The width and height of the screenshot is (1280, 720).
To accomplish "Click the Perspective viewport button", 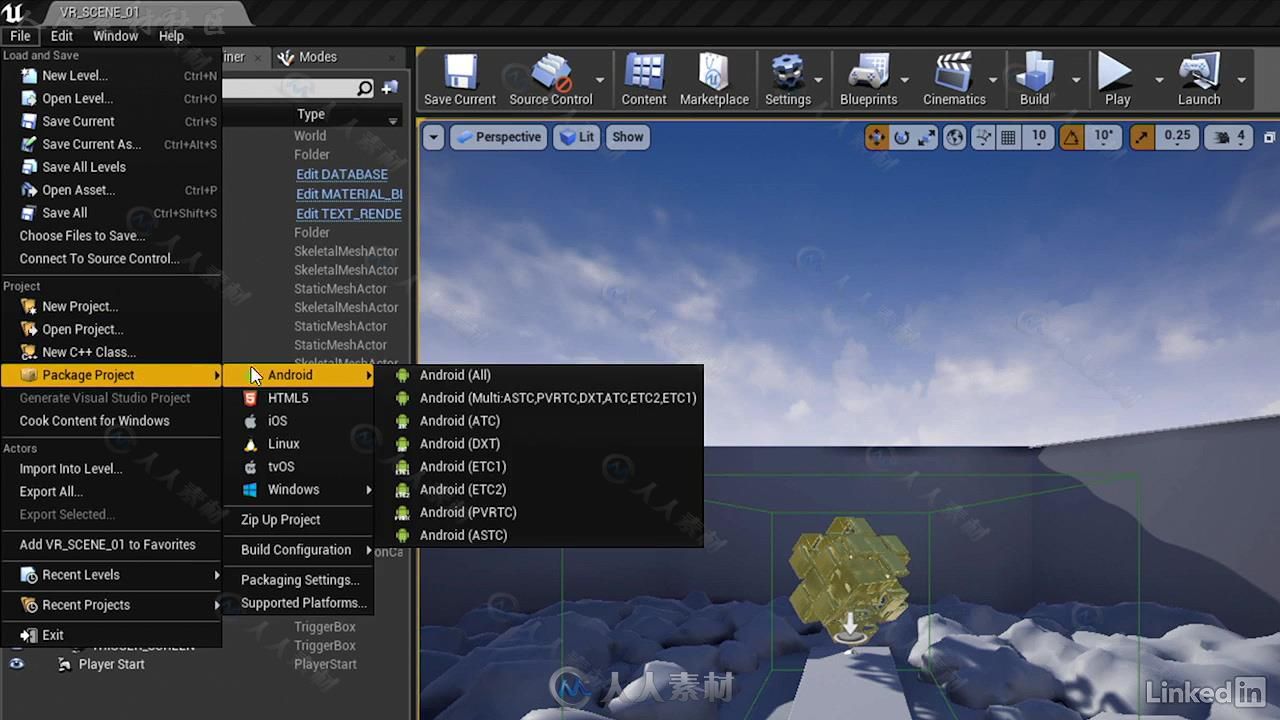I will tap(497, 137).
